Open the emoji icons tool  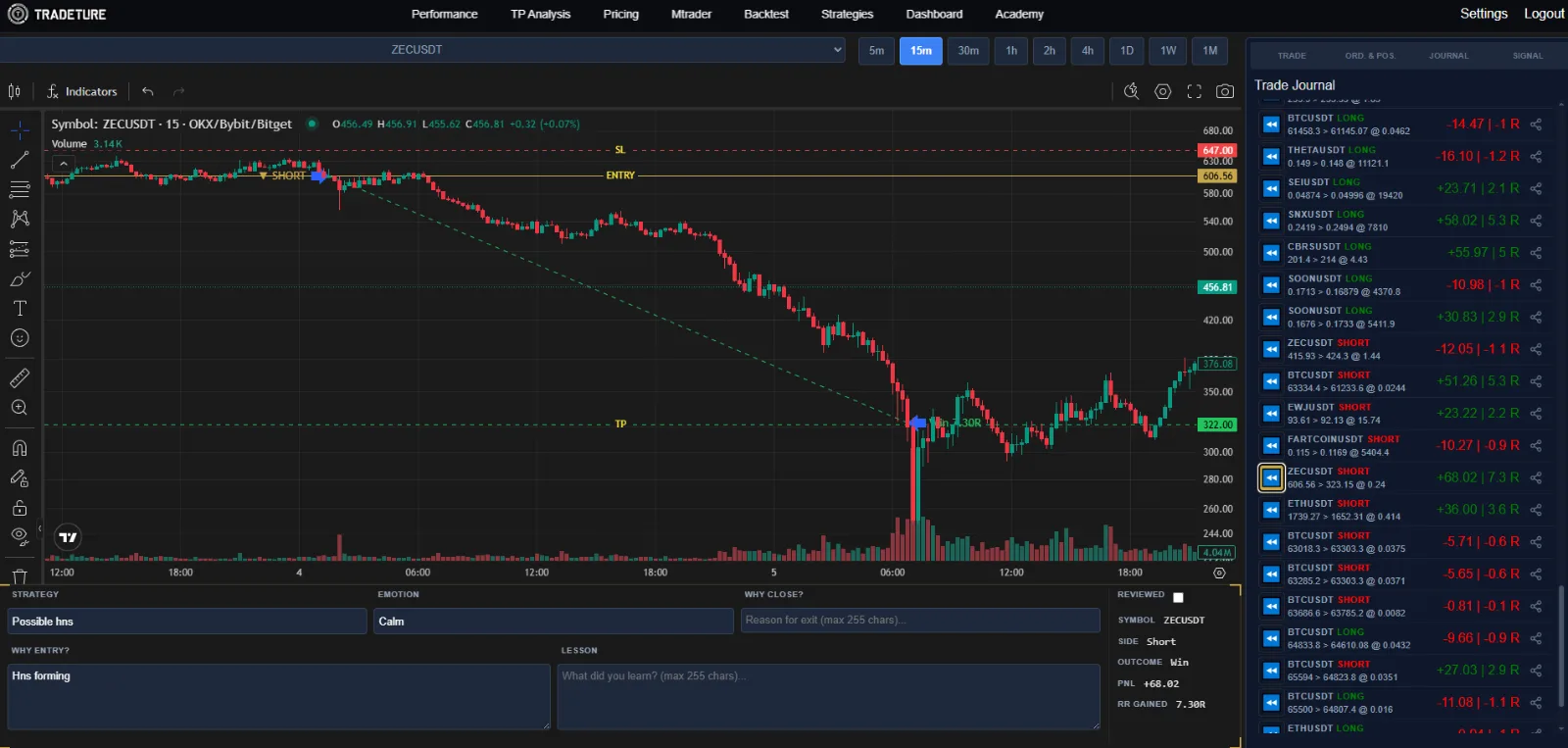[20, 338]
